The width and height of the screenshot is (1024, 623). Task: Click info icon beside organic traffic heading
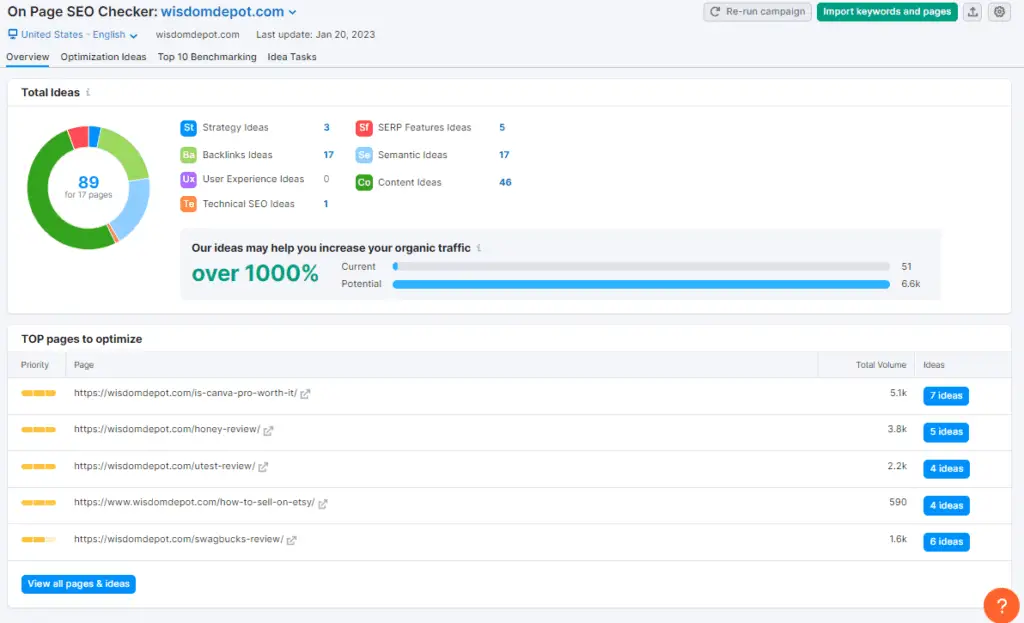[479, 248]
